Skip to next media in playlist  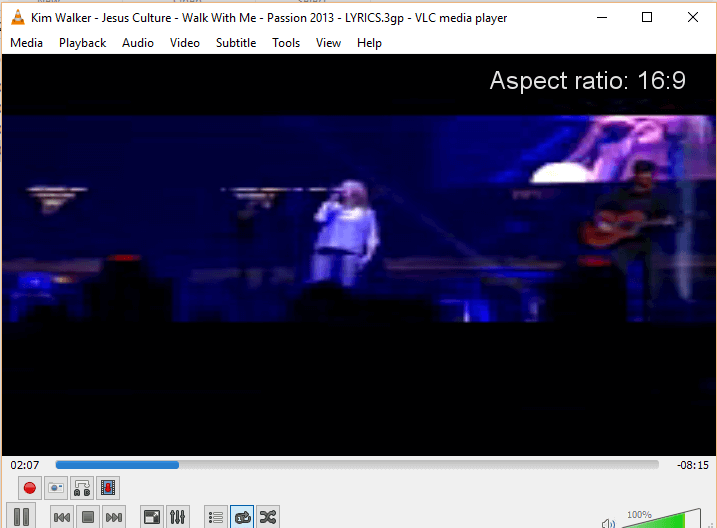point(114,517)
